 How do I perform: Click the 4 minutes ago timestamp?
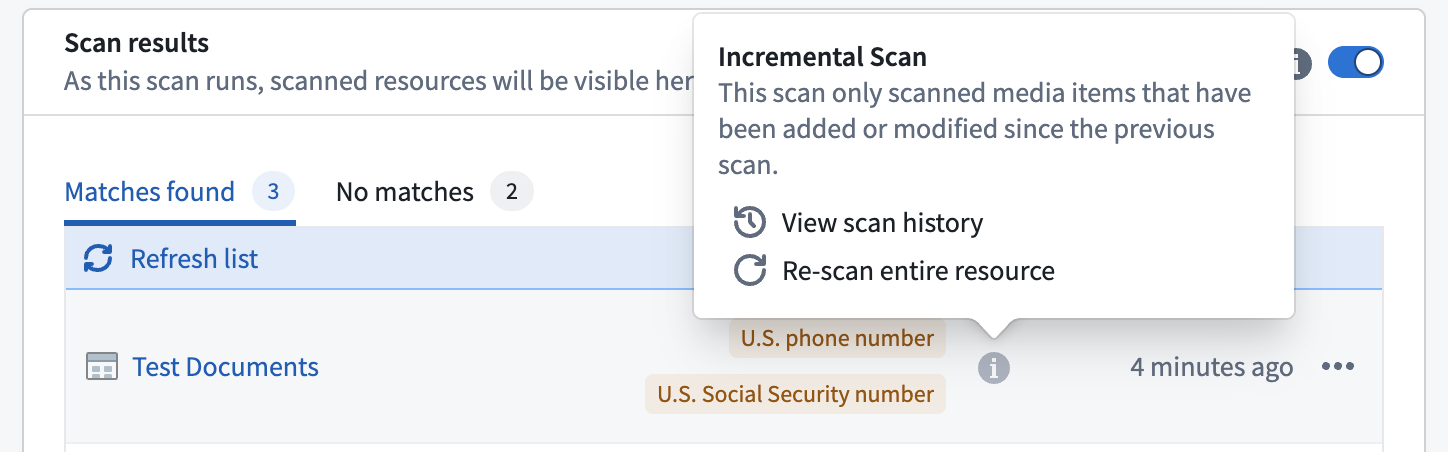(1211, 367)
